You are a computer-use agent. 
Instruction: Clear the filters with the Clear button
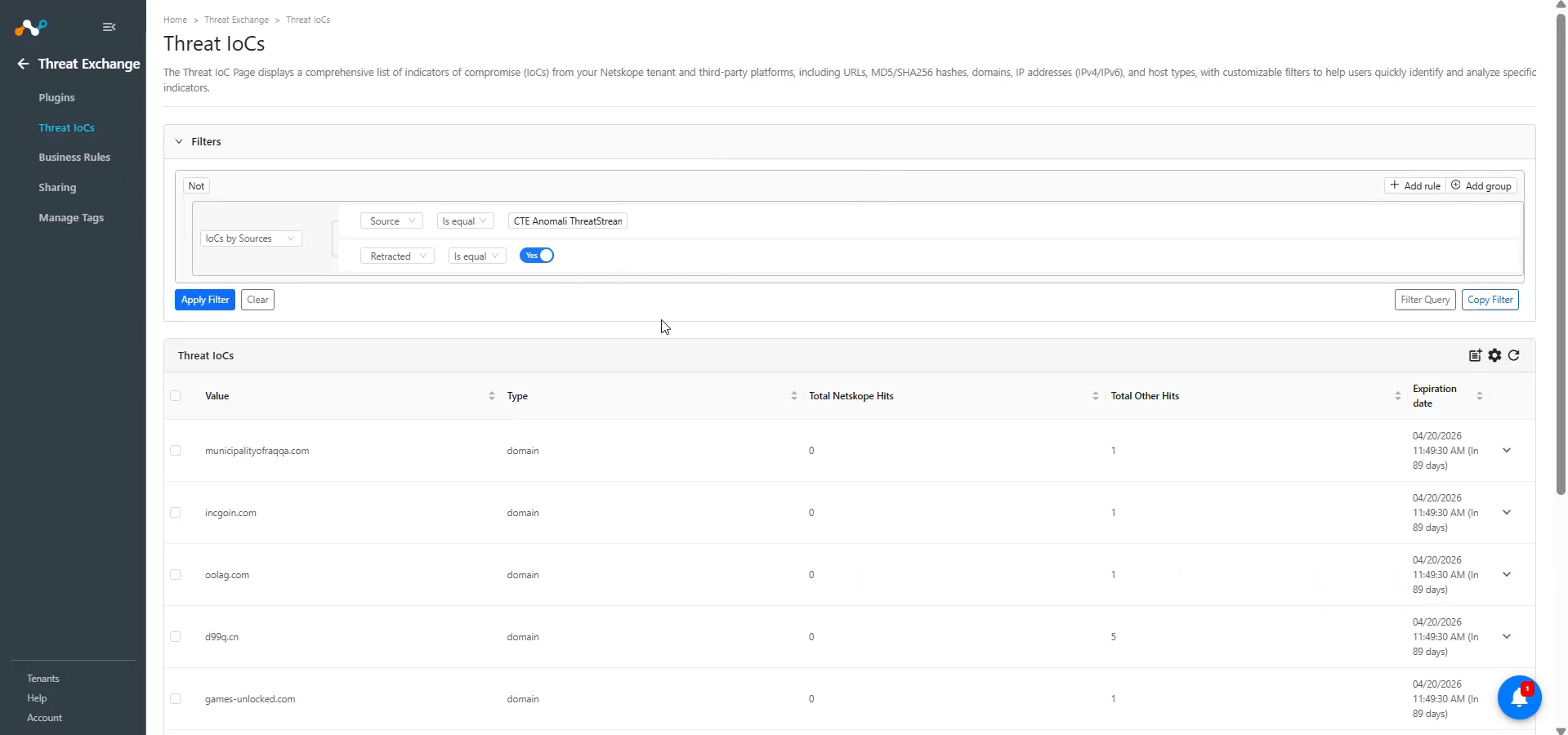coord(257,300)
